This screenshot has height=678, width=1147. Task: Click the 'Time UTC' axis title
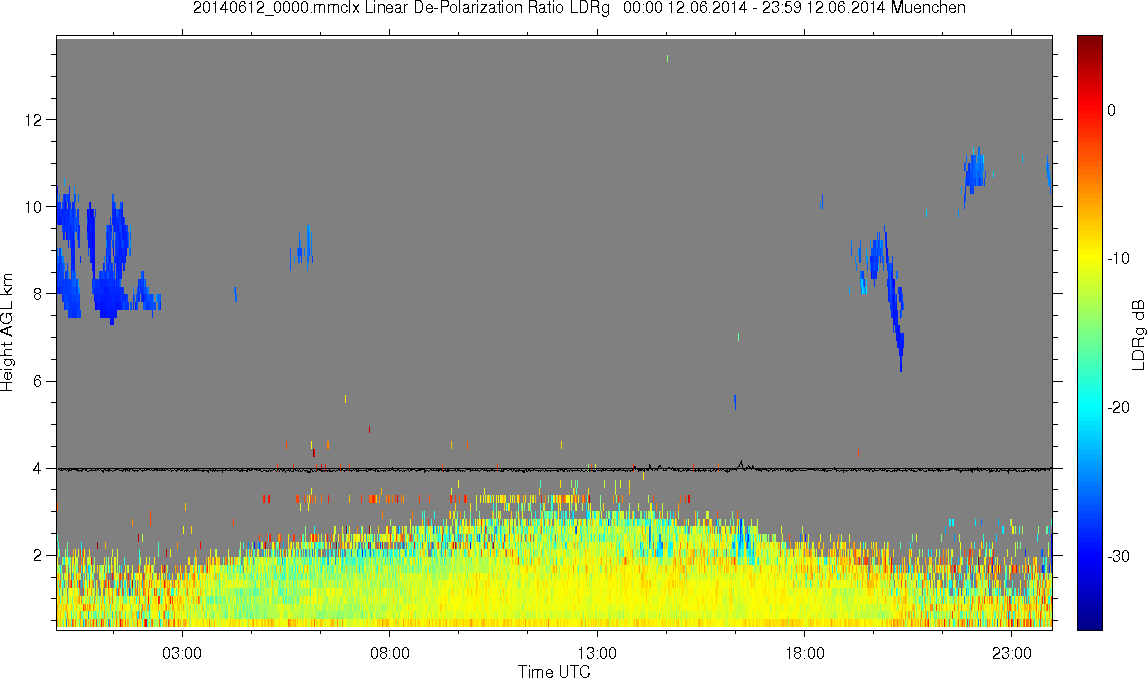[554, 671]
